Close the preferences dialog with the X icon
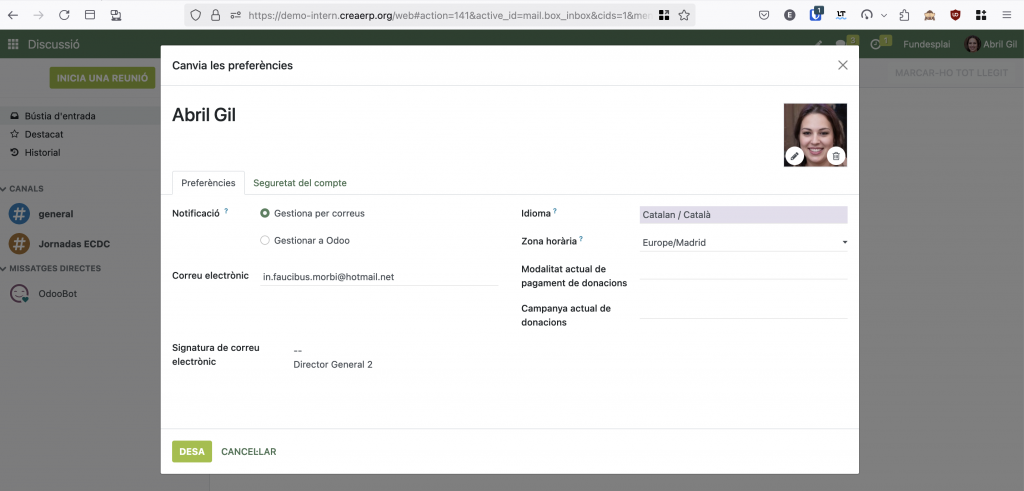 point(842,65)
